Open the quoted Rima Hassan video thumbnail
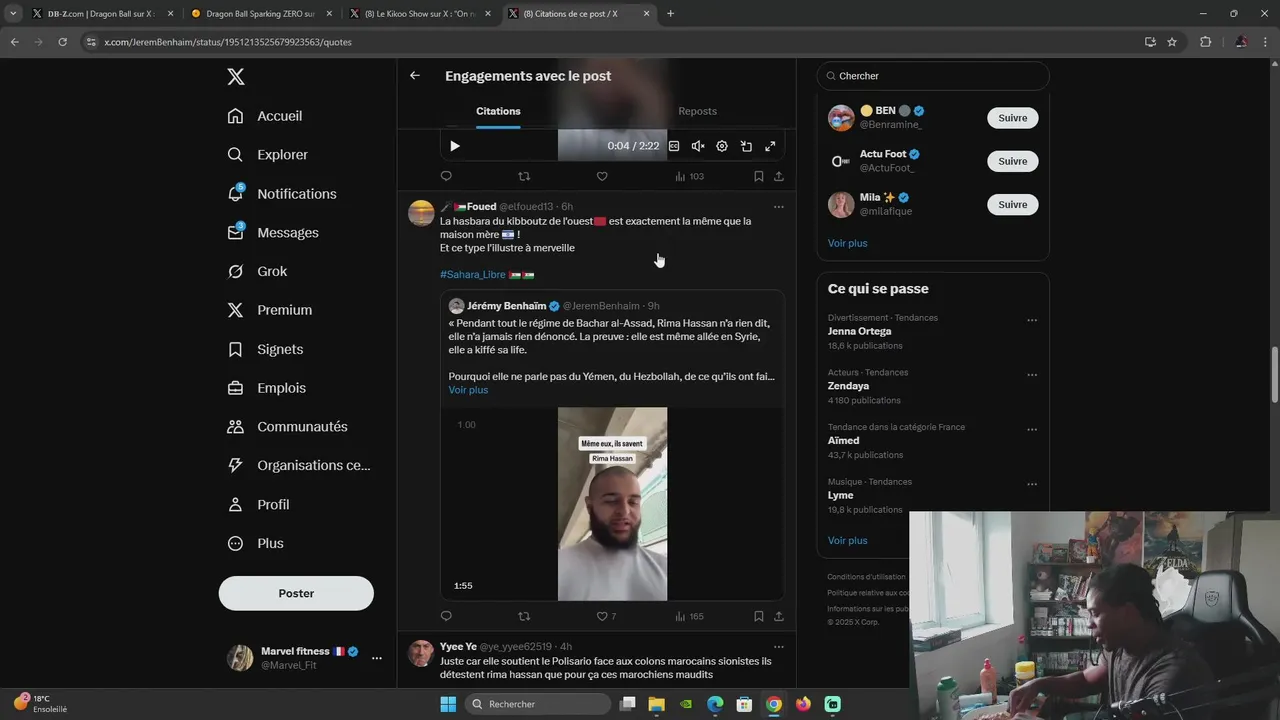The height and width of the screenshot is (720, 1280). 612,504
